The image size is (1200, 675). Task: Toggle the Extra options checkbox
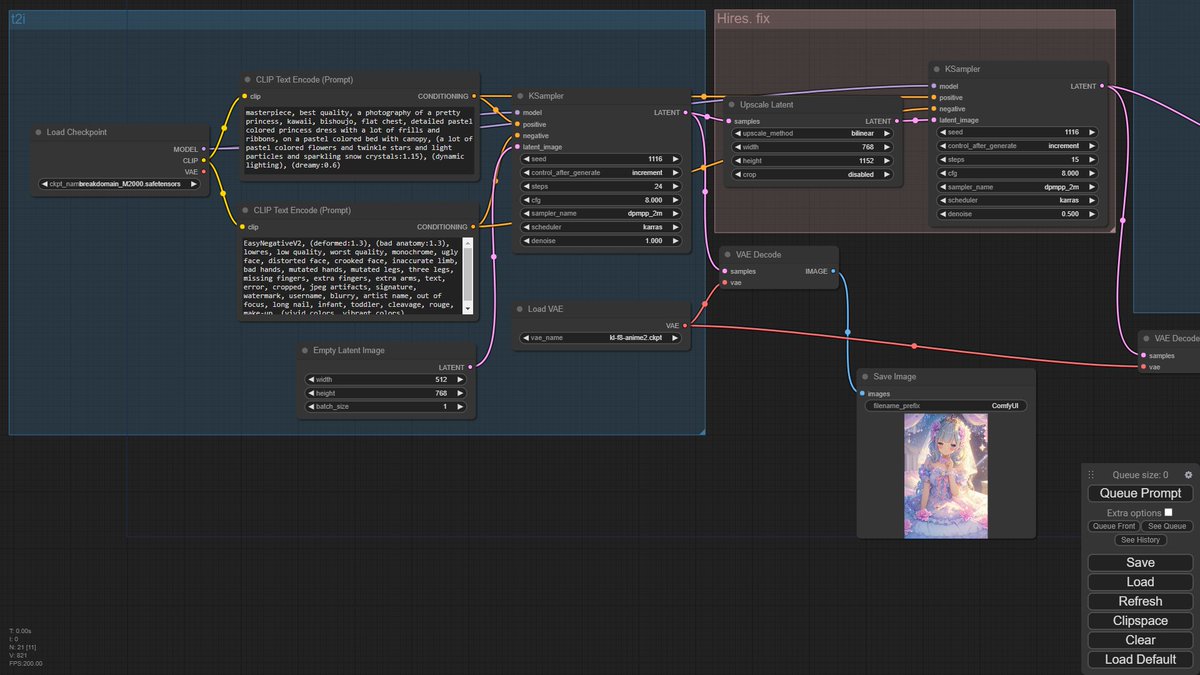click(1168, 512)
